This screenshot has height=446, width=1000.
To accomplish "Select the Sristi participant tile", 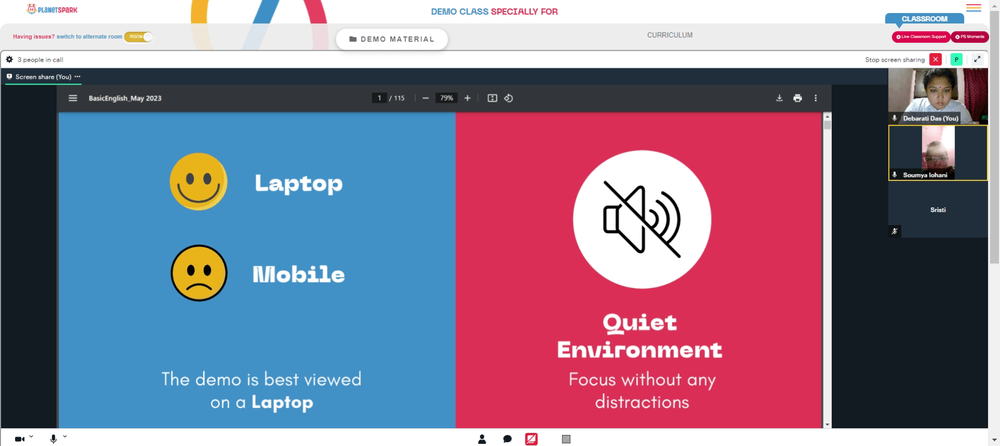I will click(938, 209).
